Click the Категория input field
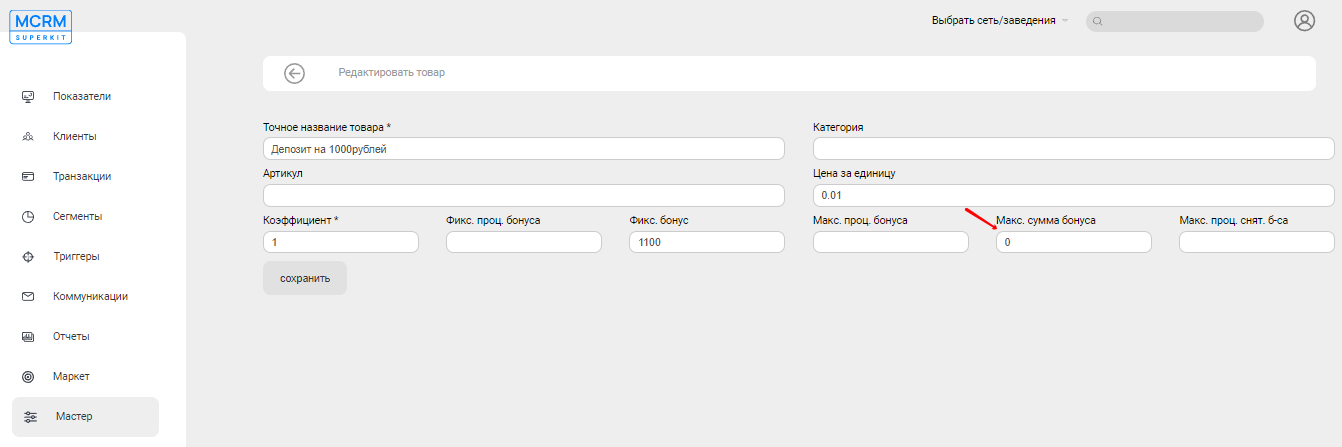The width and height of the screenshot is (1342, 447). [1074, 149]
